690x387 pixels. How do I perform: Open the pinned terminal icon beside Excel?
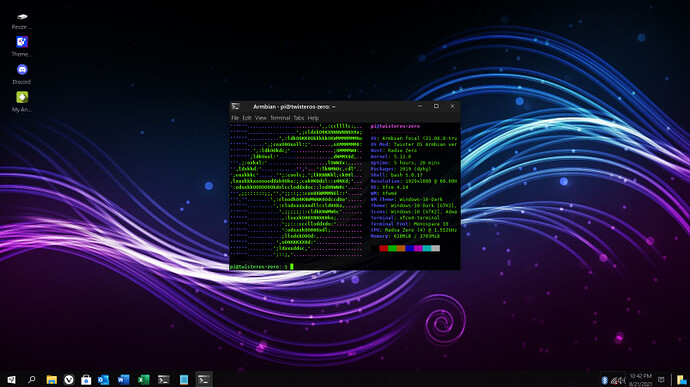(x=164, y=380)
